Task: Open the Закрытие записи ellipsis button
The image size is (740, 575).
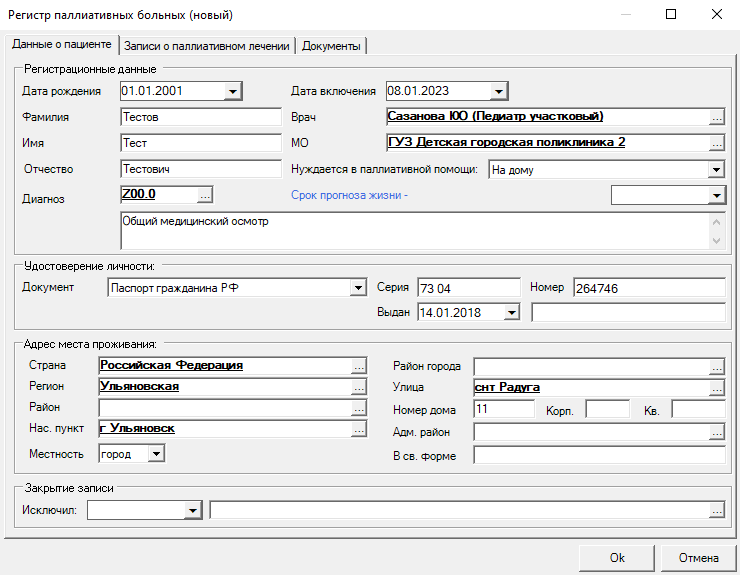Action: (716, 510)
